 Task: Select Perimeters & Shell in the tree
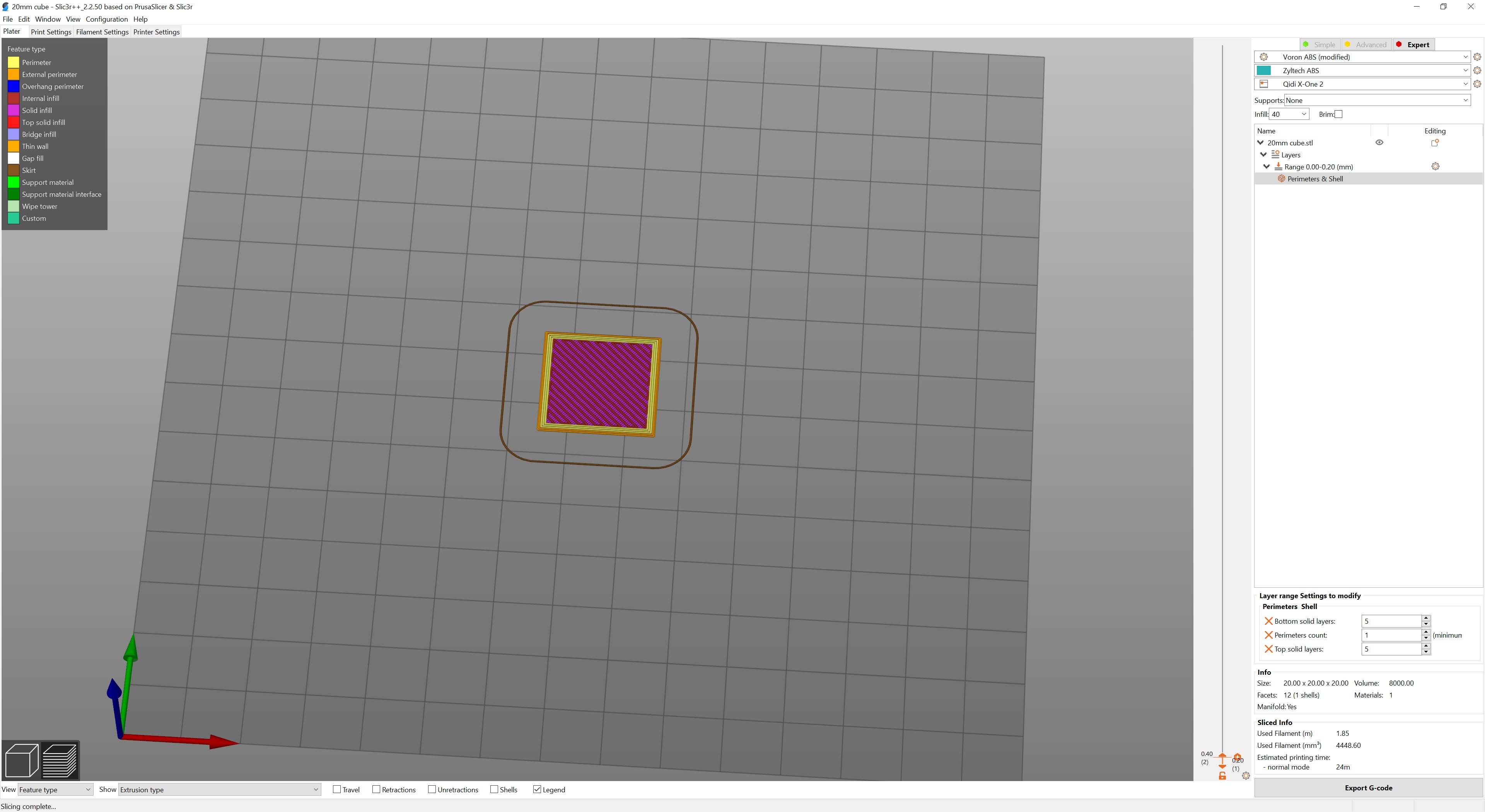coord(1315,179)
